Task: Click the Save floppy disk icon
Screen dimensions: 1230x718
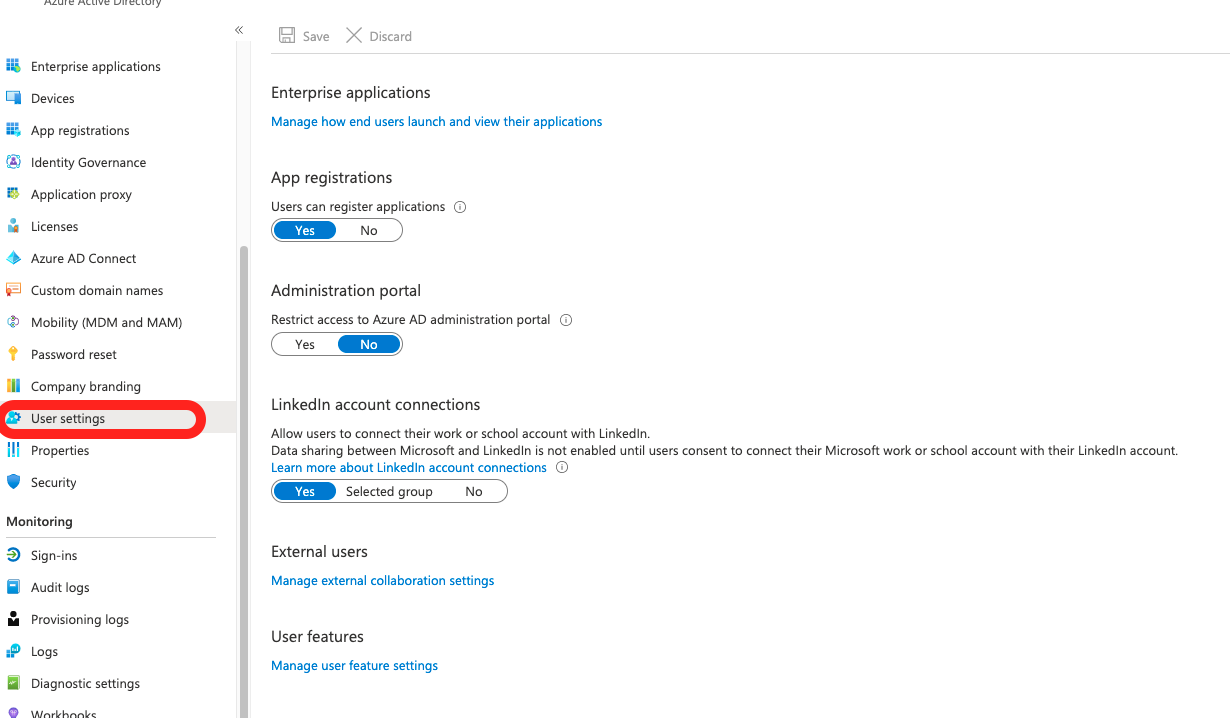Action: [x=287, y=35]
